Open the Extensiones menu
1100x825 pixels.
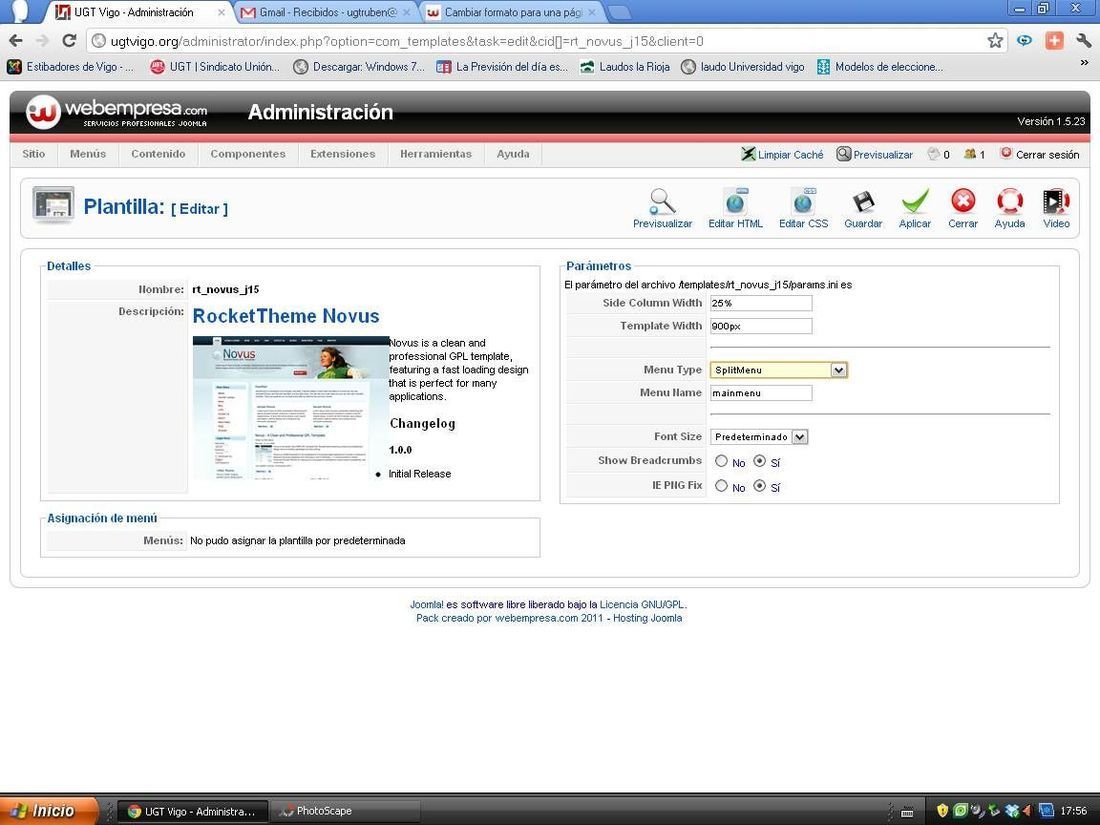click(342, 154)
